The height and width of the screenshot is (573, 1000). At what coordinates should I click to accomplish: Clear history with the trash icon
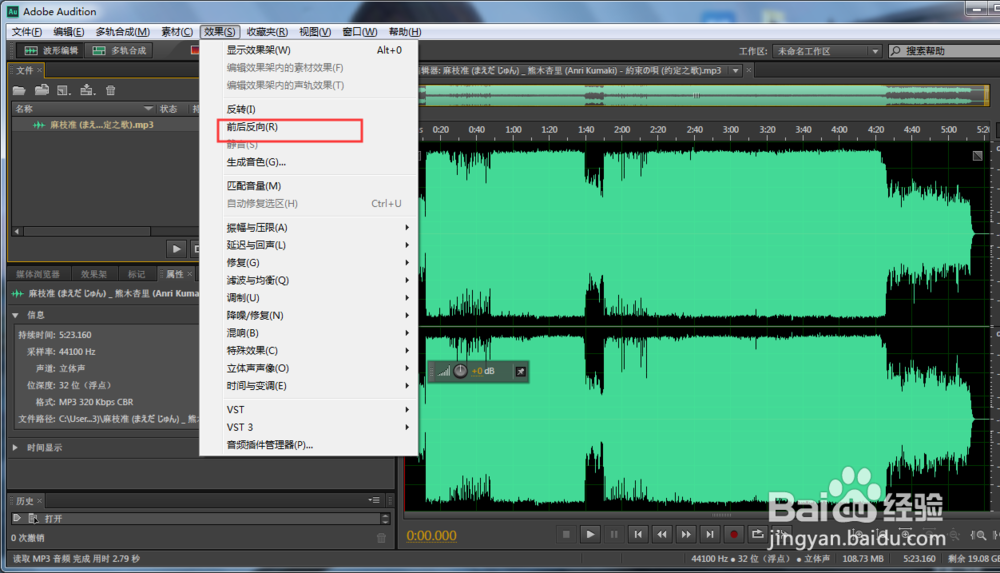click(381, 538)
